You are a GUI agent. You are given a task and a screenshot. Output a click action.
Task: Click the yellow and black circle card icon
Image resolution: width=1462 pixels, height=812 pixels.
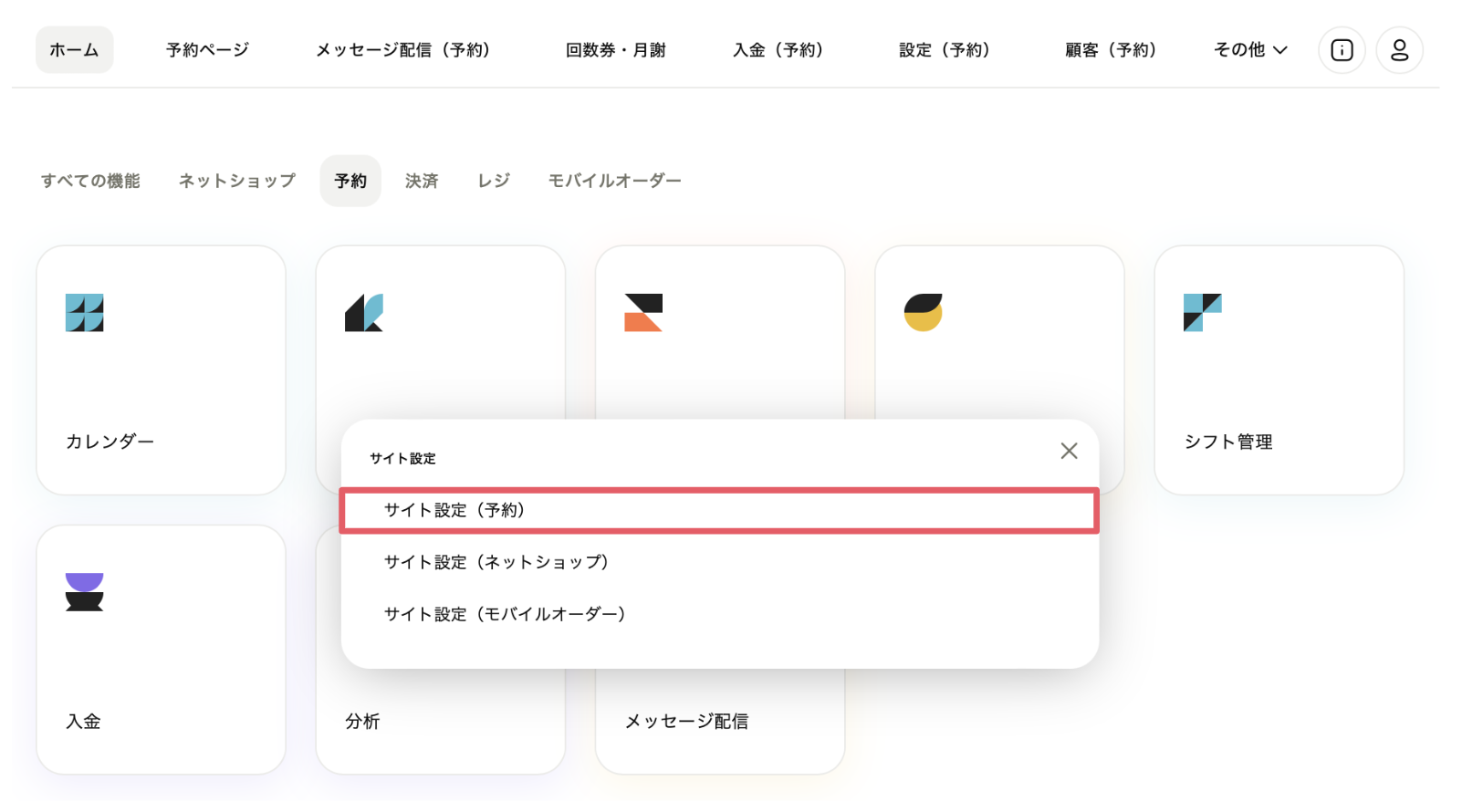click(x=923, y=313)
